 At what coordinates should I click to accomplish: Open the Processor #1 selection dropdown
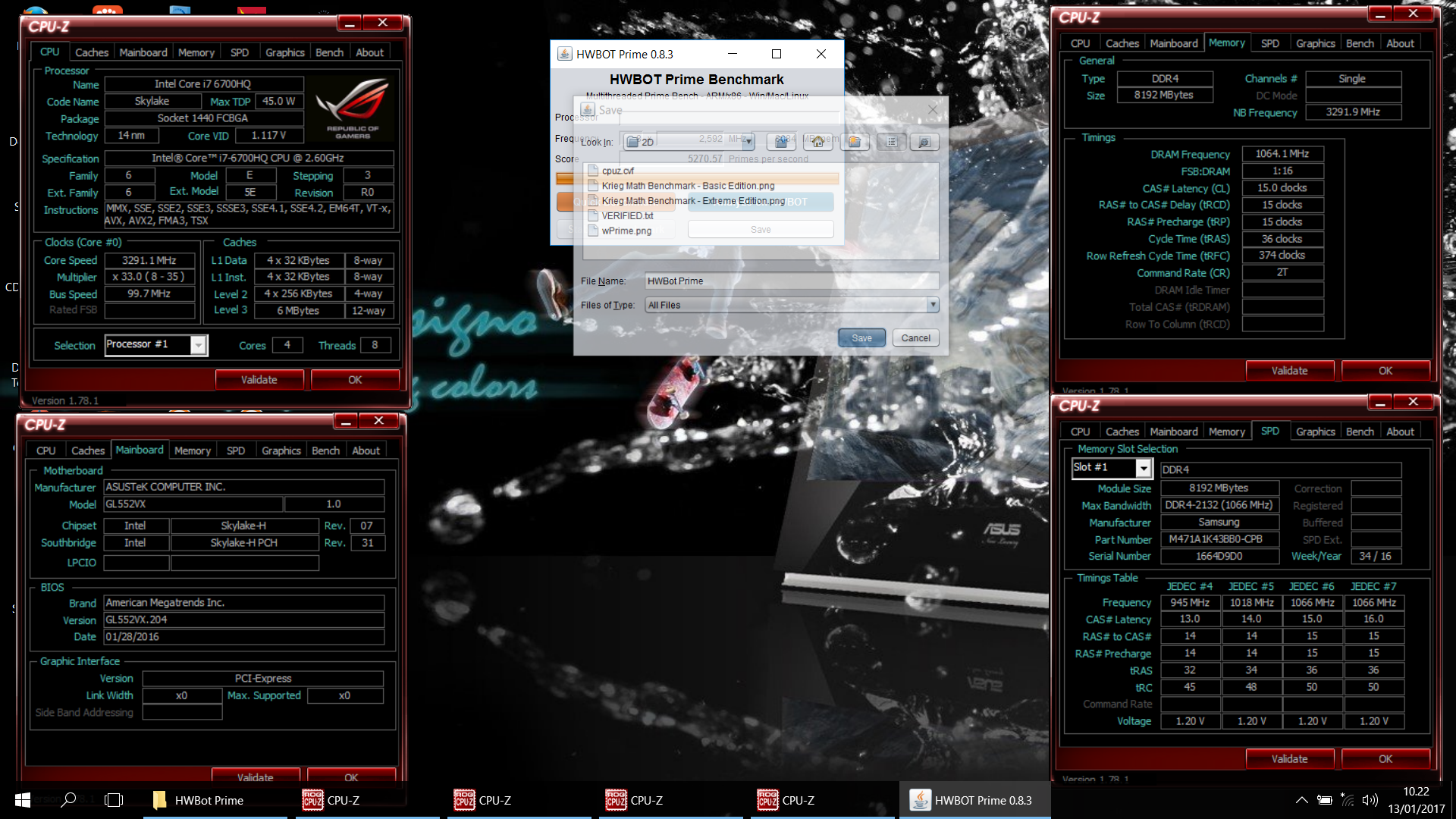pos(198,345)
